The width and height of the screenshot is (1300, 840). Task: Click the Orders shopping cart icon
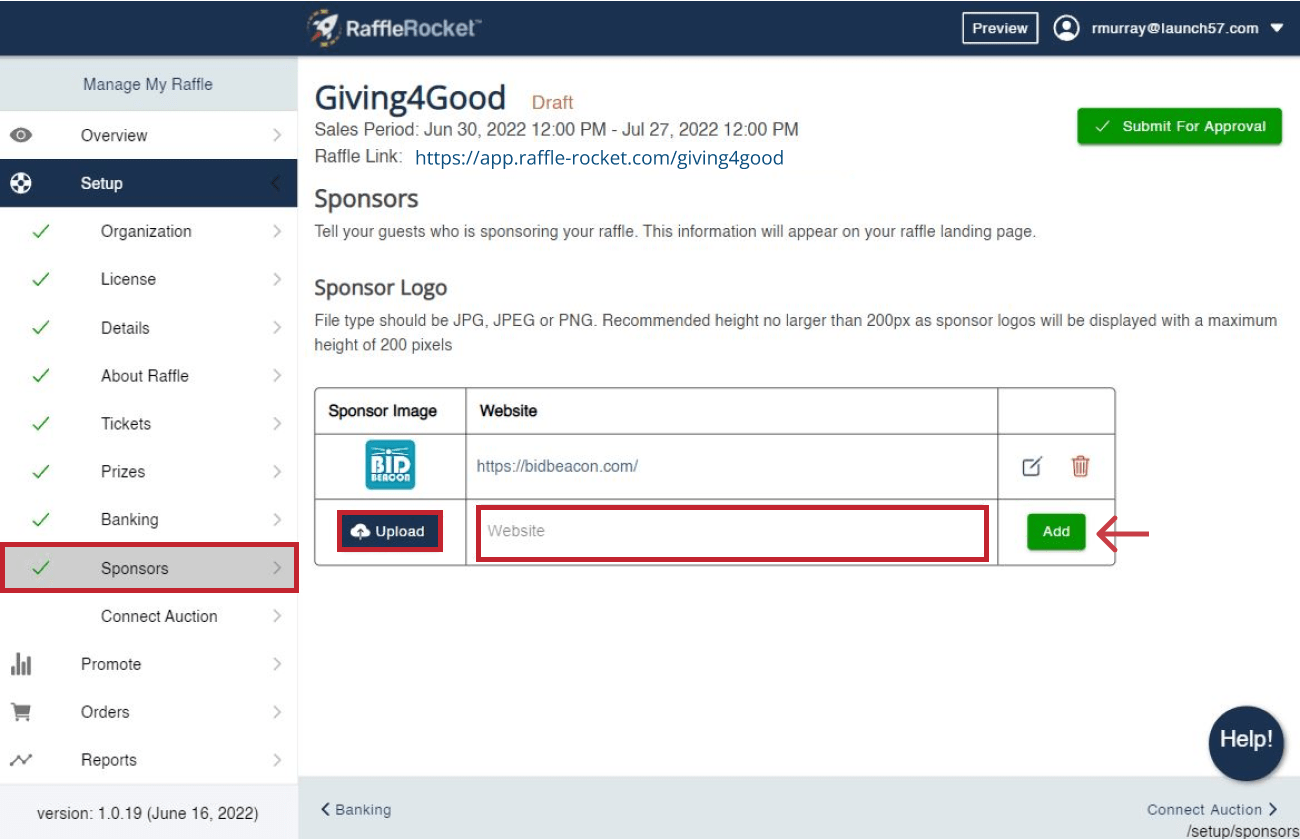click(21, 712)
